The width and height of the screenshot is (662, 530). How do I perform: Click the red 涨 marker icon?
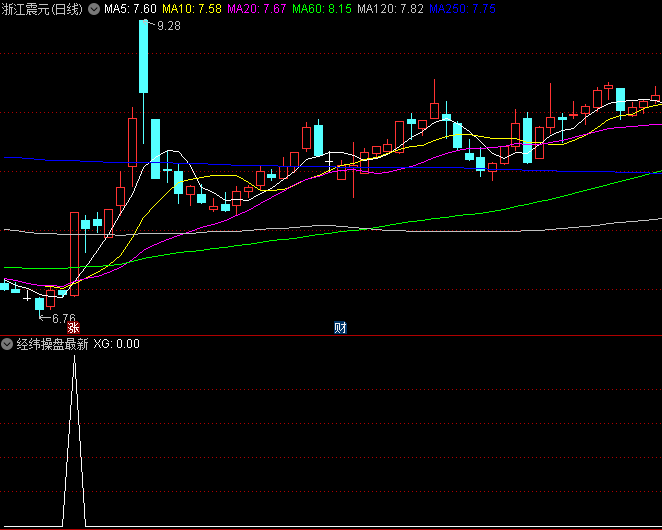[x=72, y=327]
